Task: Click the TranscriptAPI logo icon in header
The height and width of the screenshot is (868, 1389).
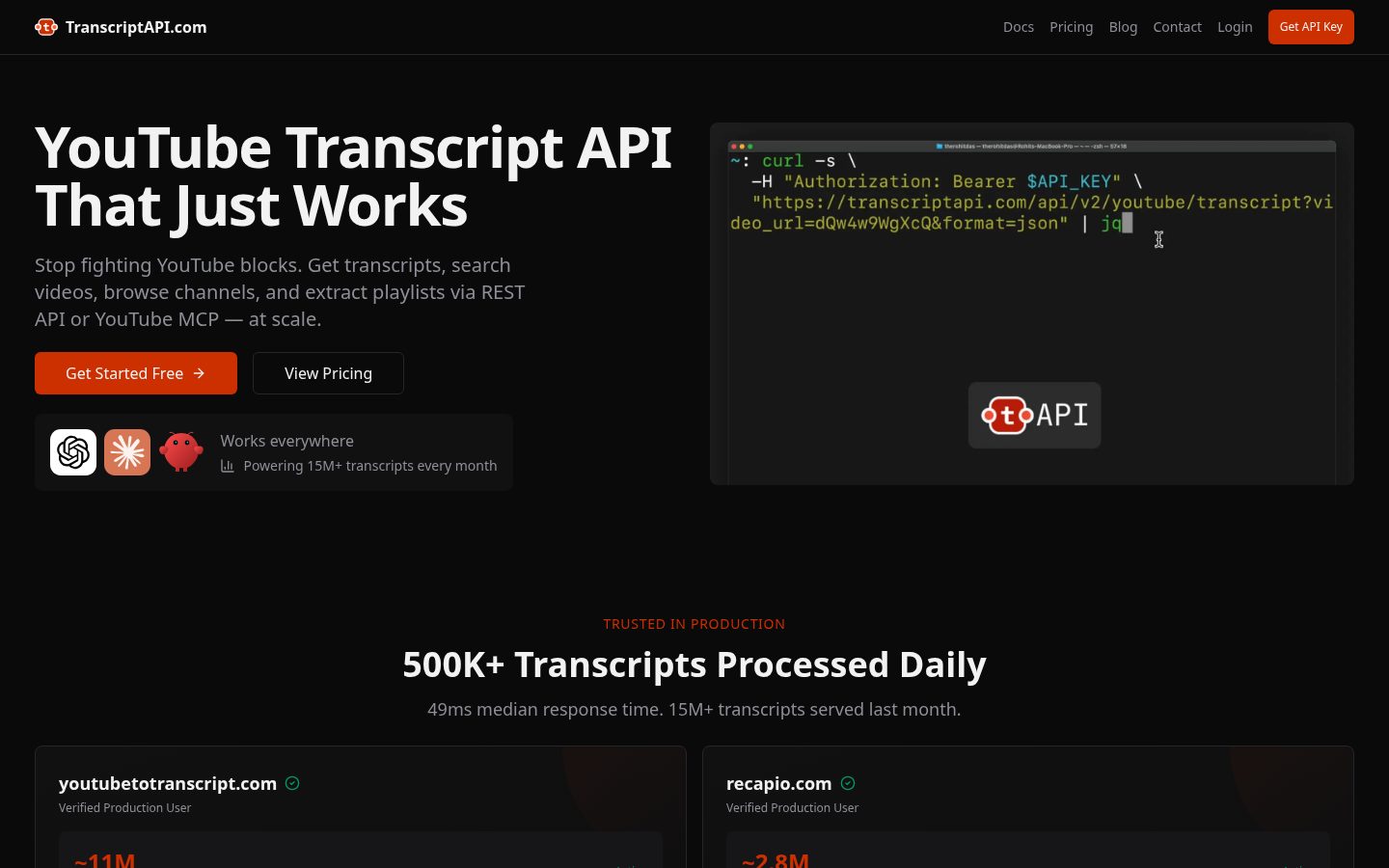Action: coord(46,27)
